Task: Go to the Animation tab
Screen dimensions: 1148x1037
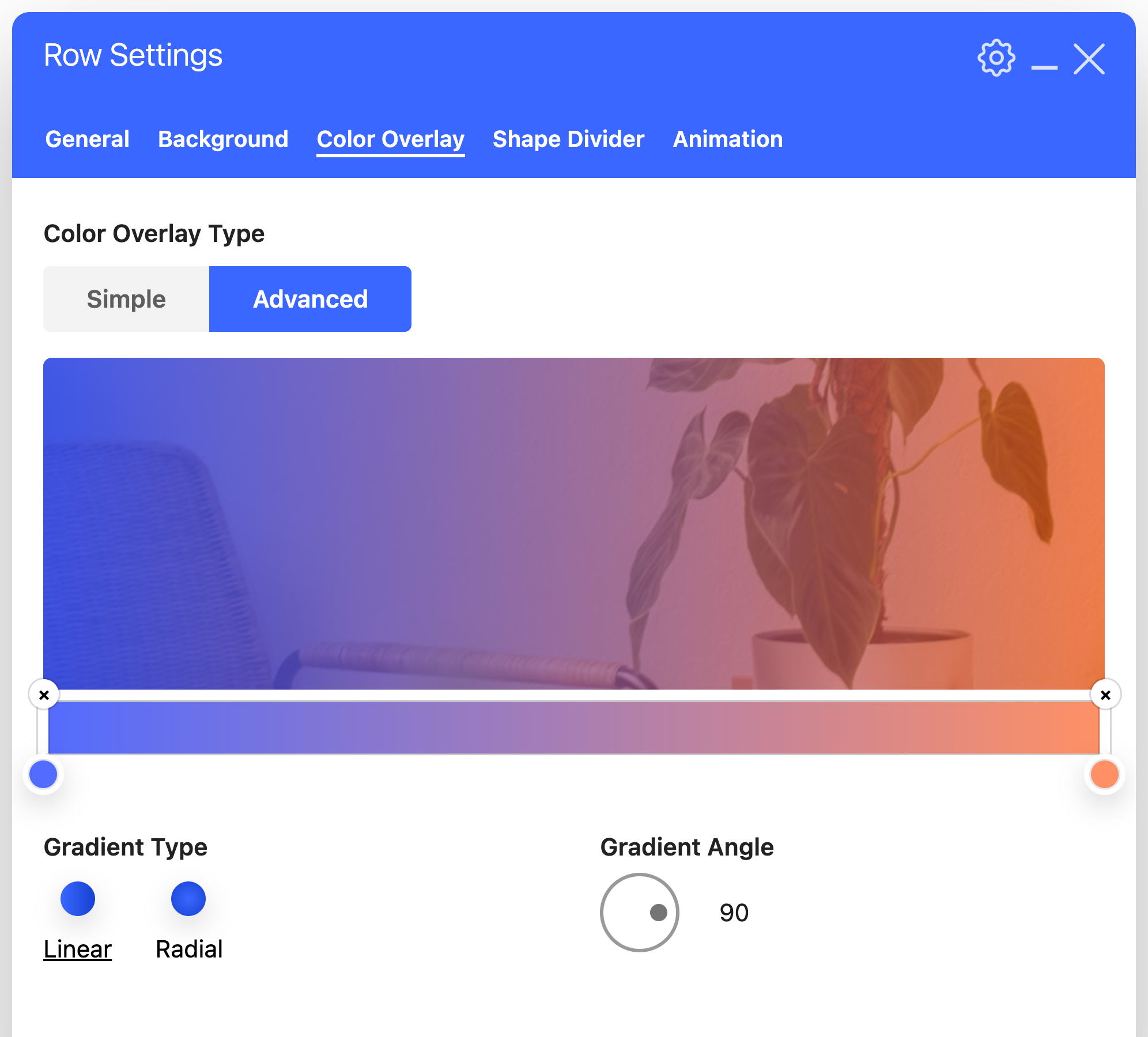Action: coord(728,139)
